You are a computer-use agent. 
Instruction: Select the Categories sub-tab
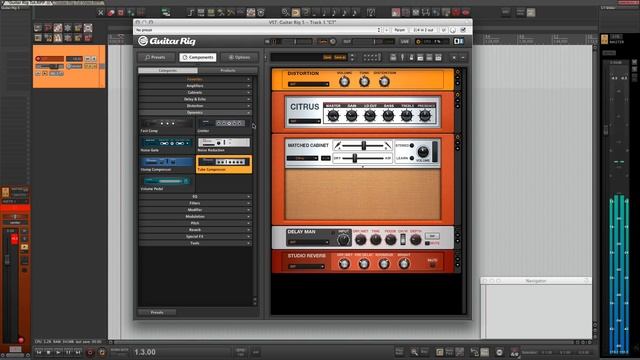168,71
